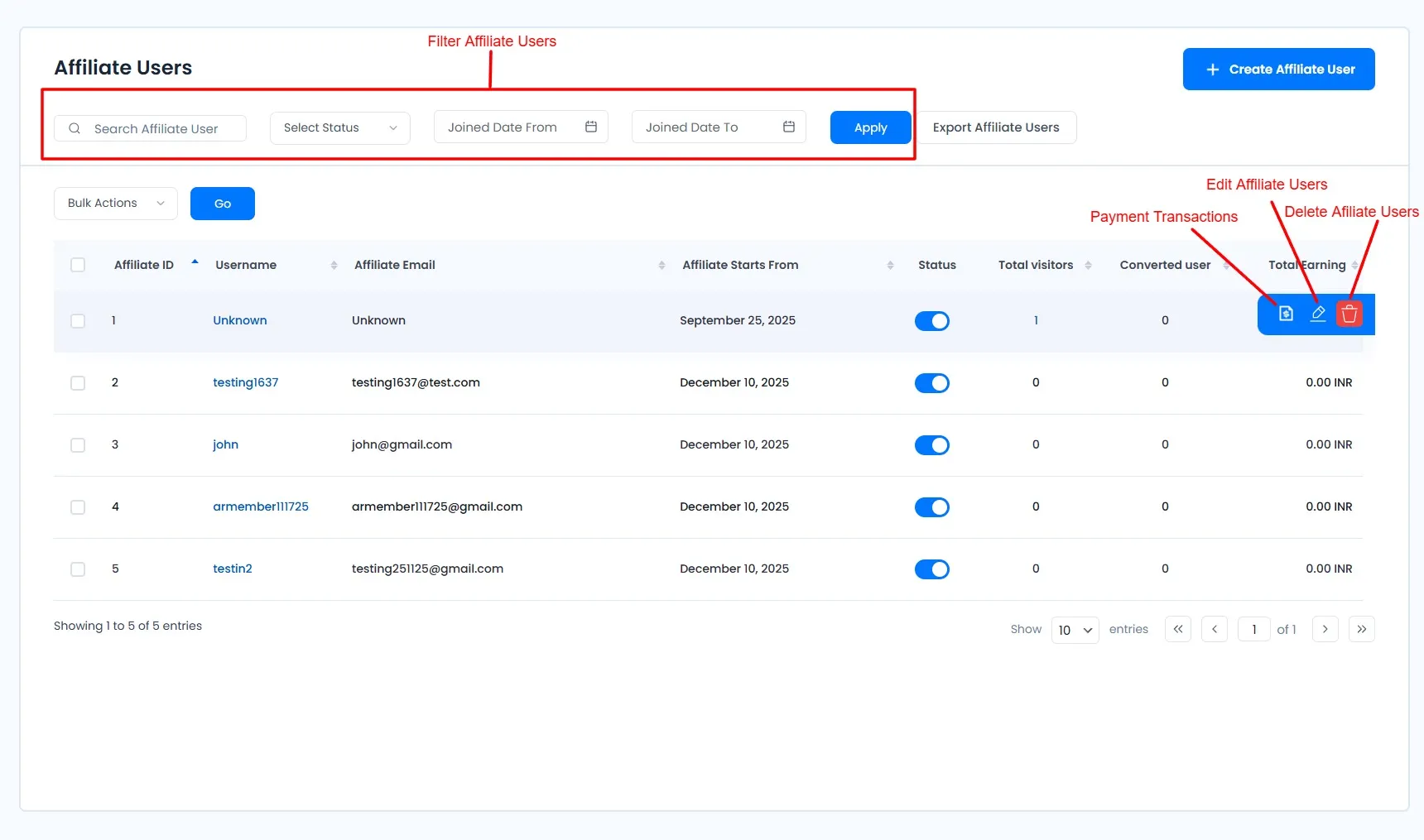Screen dimensions: 1424x840
Task: Open the armember111725 username link
Action: (261, 506)
